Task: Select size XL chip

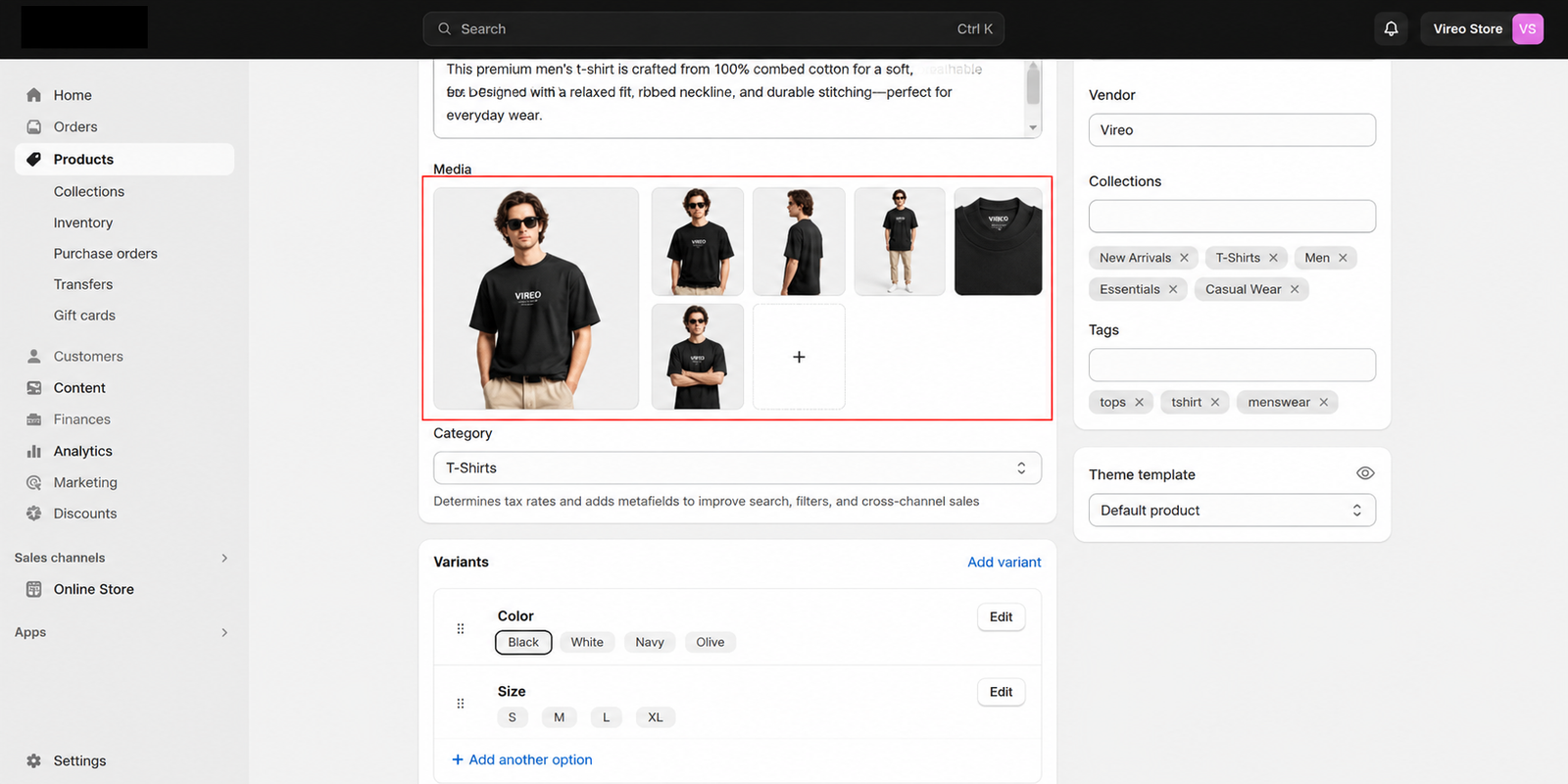Action: [x=656, y=717]
